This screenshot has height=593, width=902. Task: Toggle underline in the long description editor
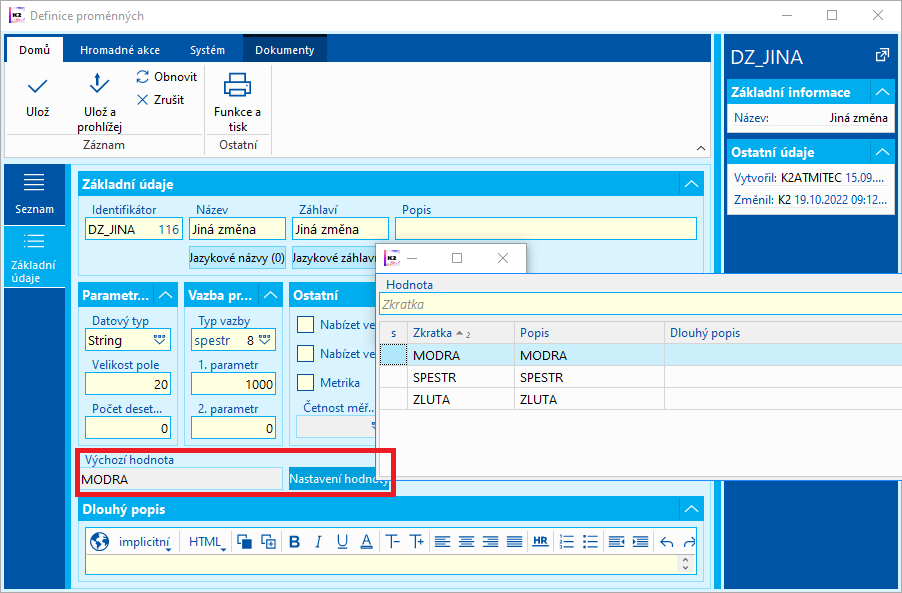[x=342, y=542]
